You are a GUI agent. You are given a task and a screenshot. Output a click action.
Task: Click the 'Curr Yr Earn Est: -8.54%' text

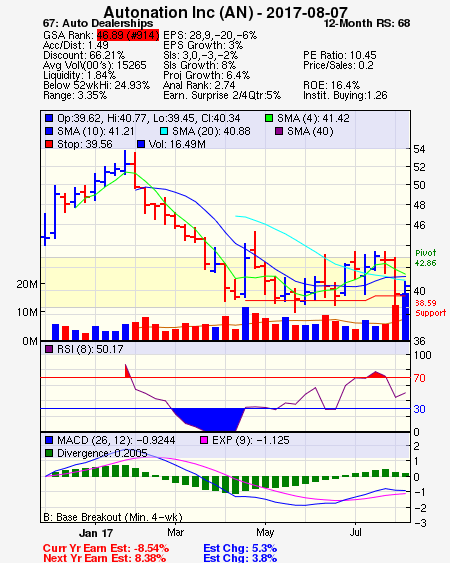[106, 548]
